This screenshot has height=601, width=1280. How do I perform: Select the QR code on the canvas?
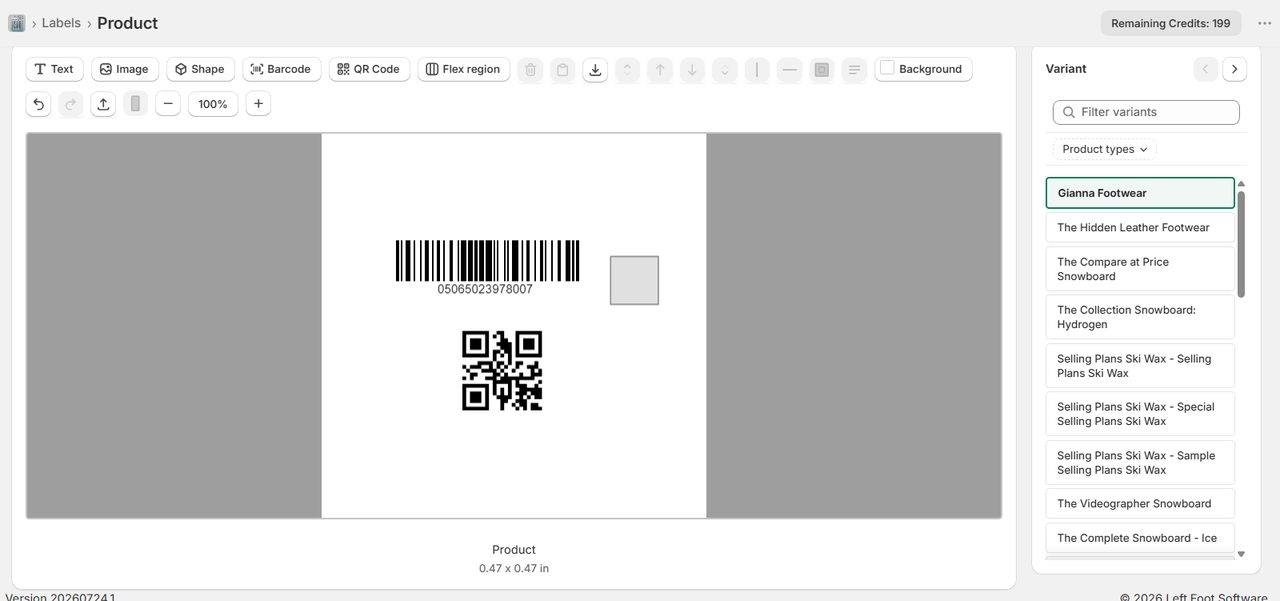point(502,371)
